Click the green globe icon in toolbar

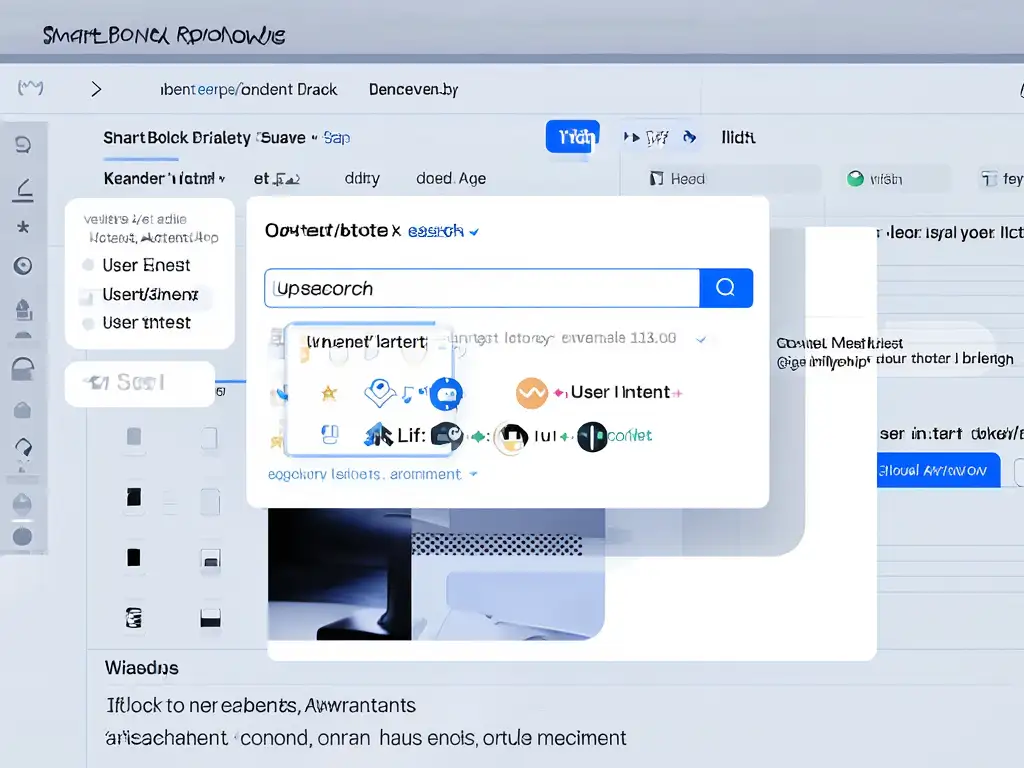[855, 178]
